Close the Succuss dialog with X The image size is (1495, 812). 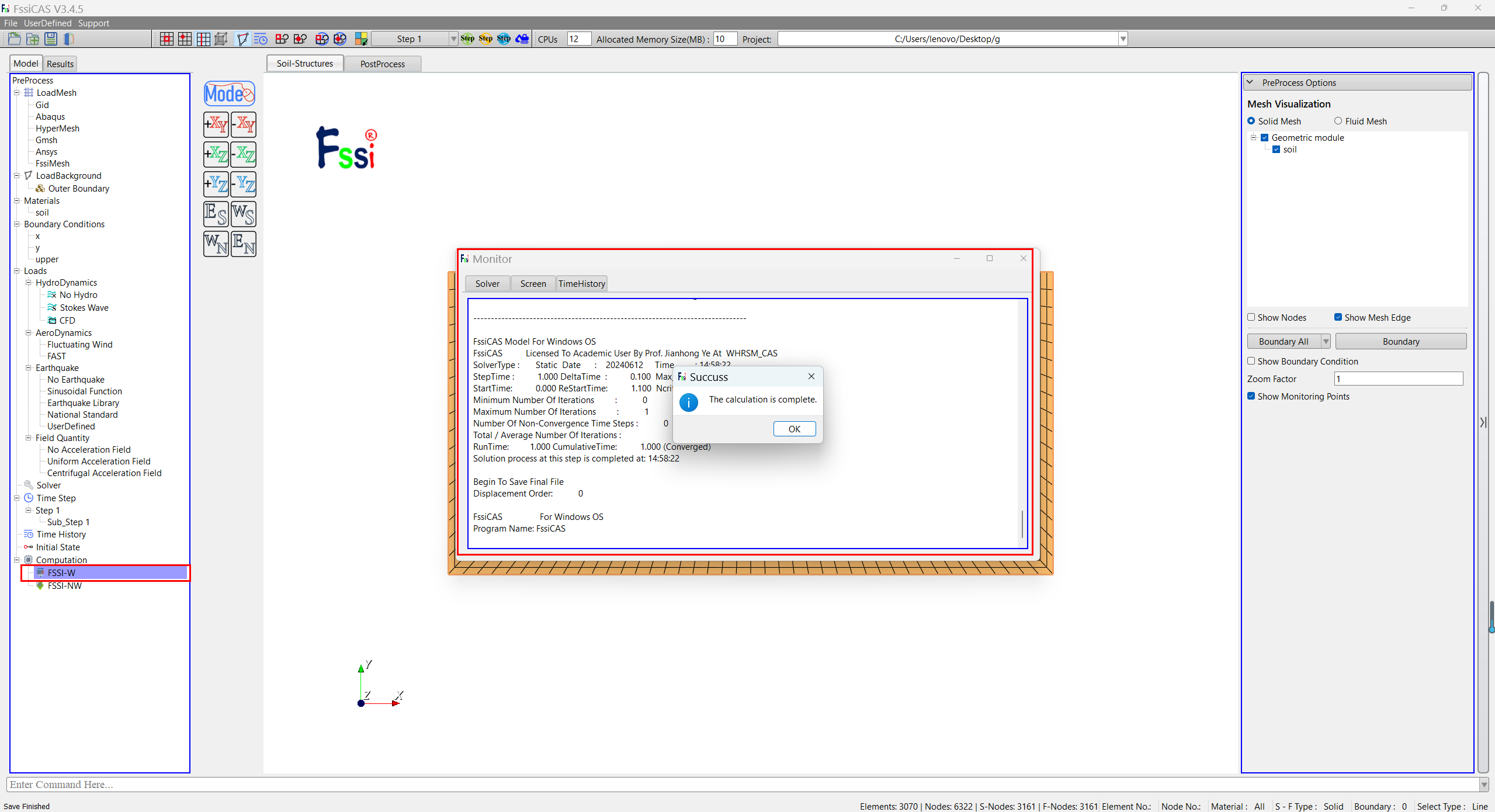[x=811, y=377]
